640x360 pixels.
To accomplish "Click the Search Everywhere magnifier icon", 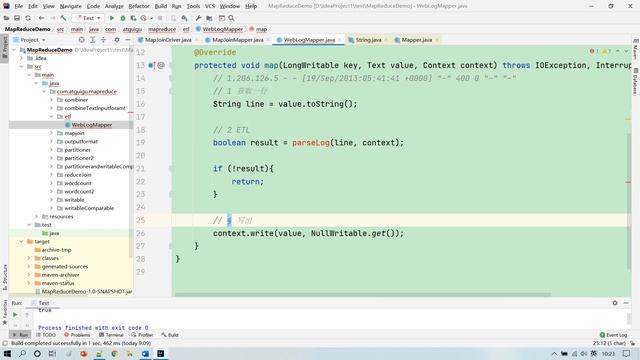I will coord(231,18).
